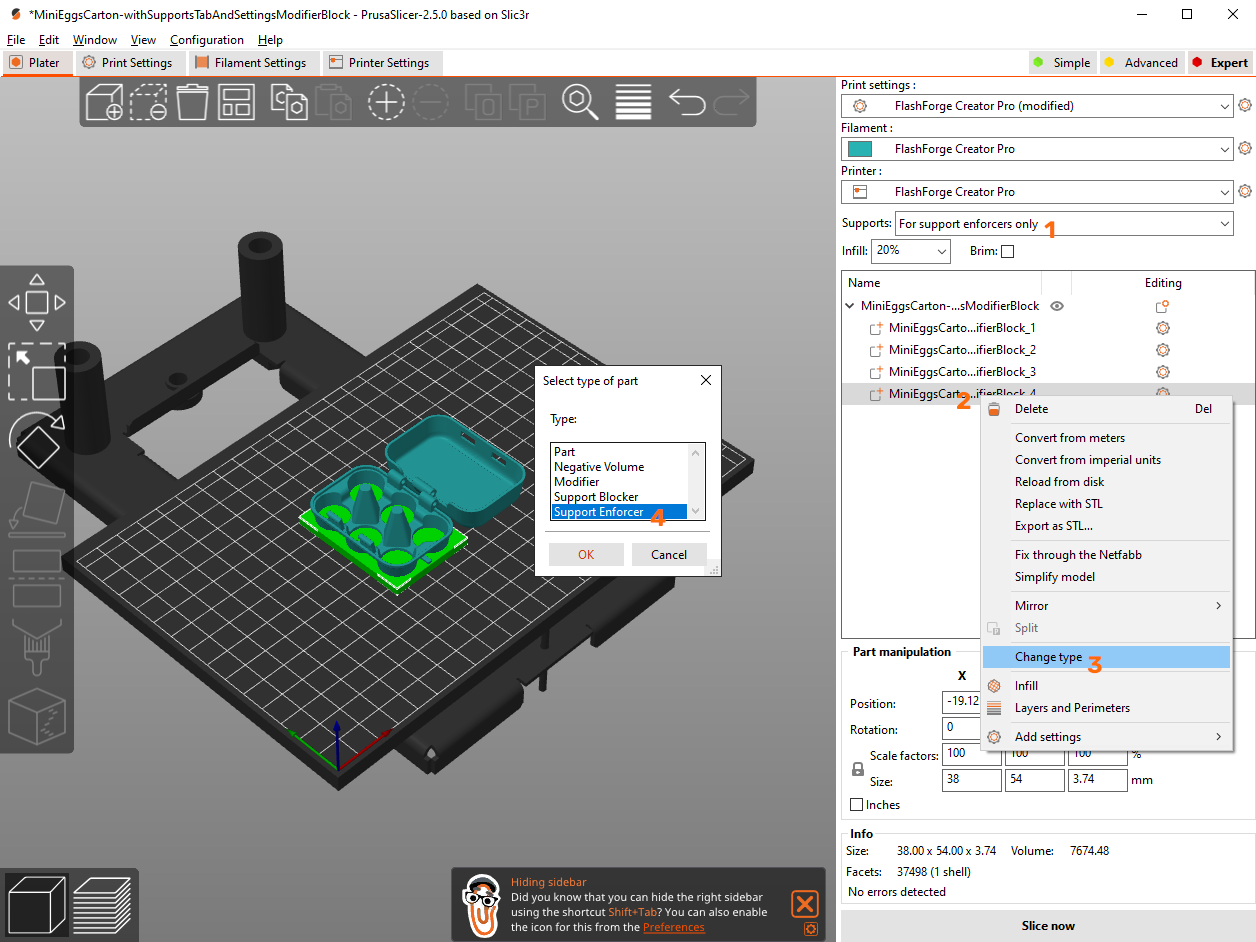
Task: Open the Filament preset dropdown
Action: click(x=1037, y=149)
